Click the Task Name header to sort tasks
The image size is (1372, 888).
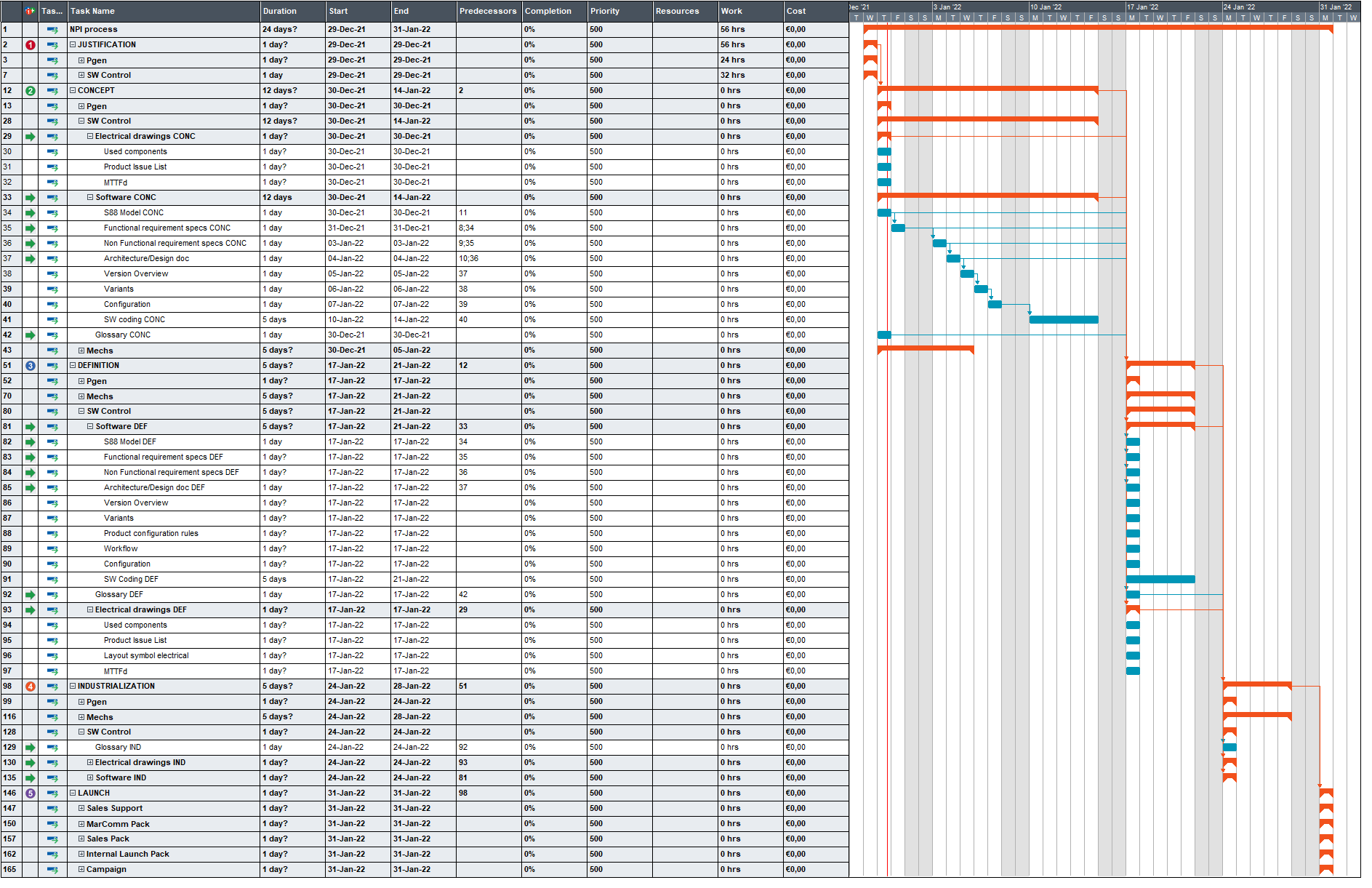(x=93, y=11)
